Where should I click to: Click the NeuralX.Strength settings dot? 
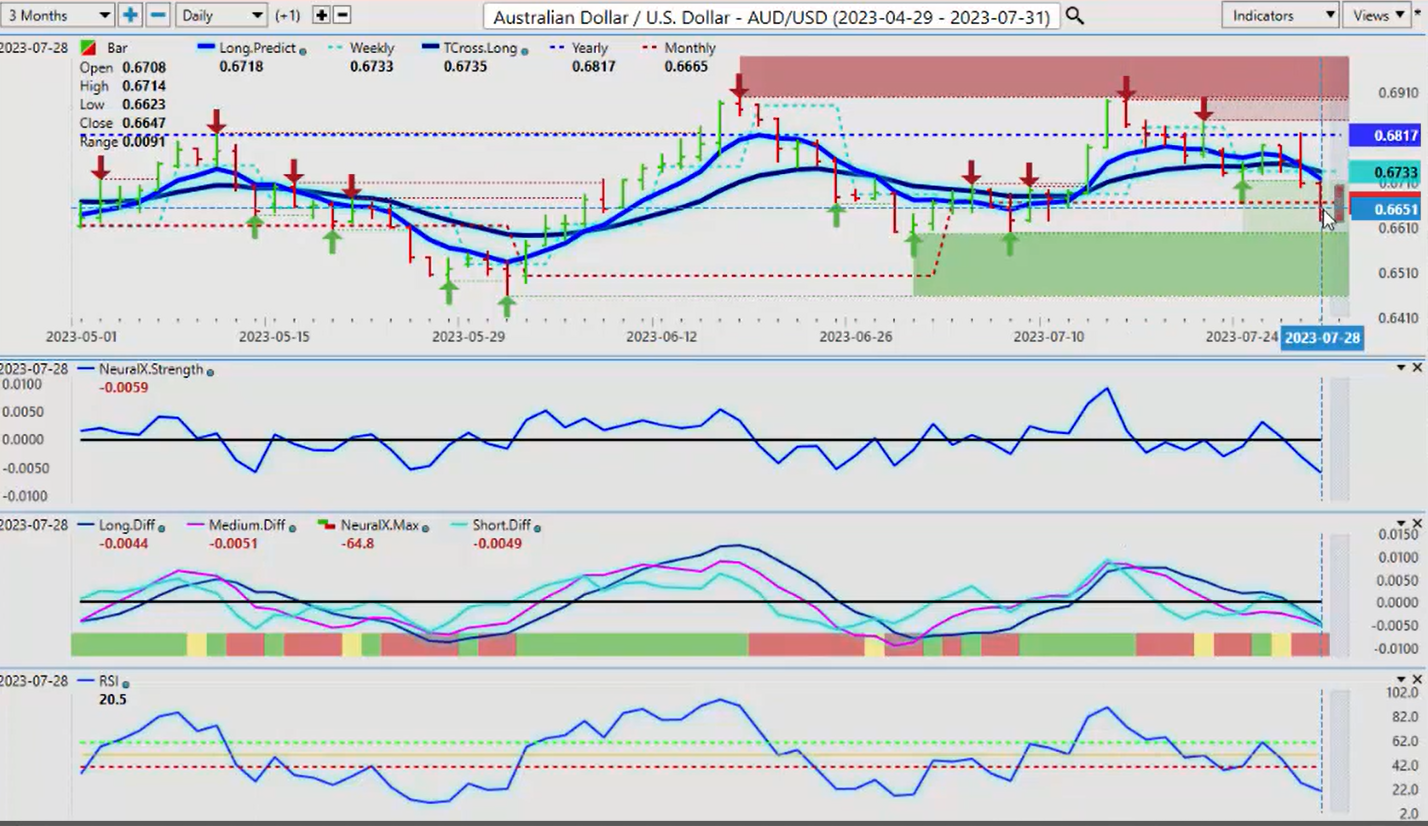211,370
